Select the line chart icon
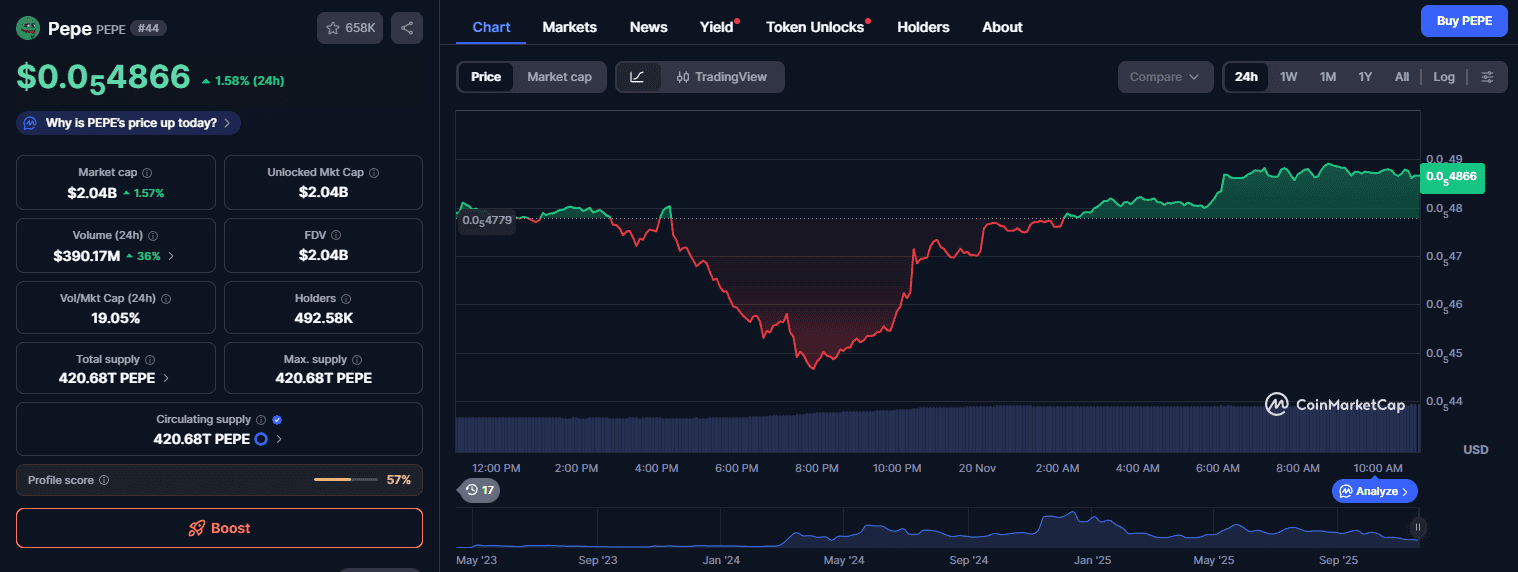Image resolution: width=1518 pixels, height=572 pixels. (638, 77)
